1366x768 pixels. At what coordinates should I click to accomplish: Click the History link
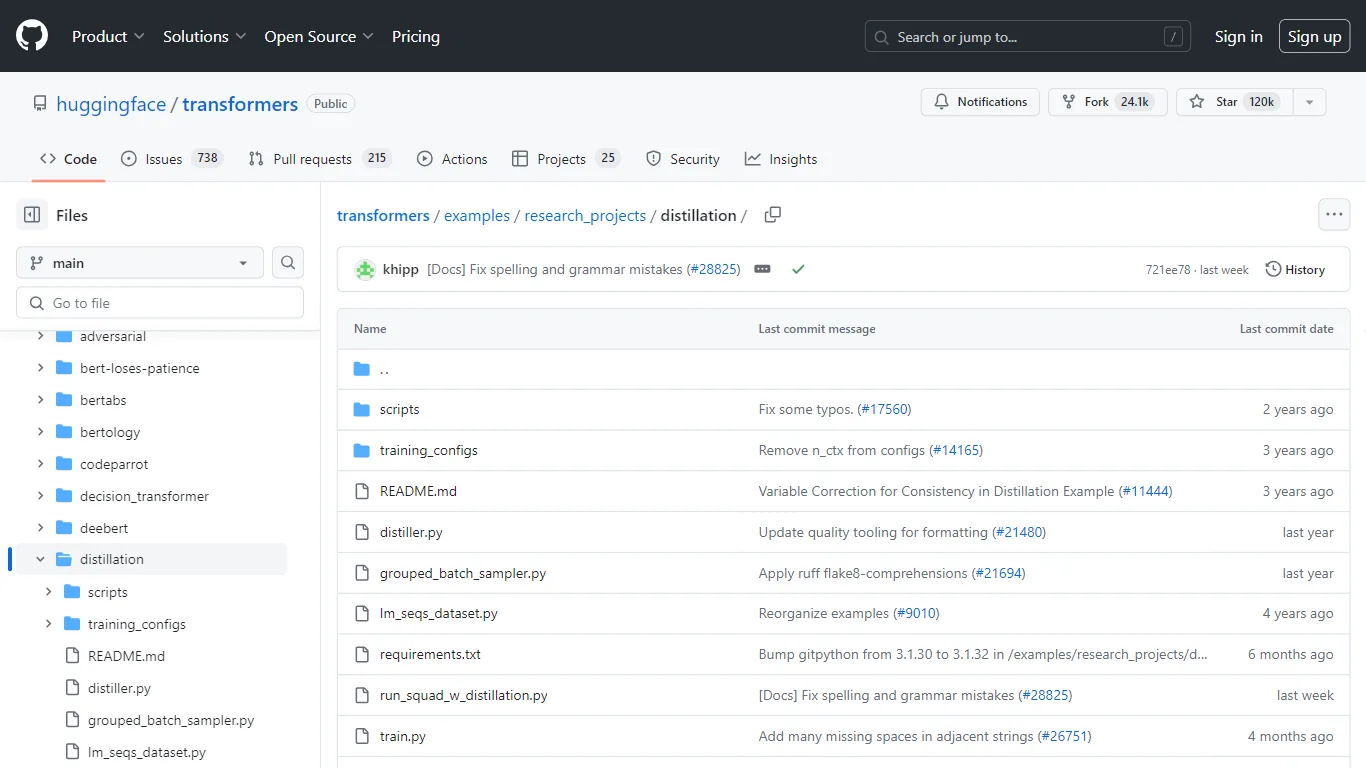[x=1295, y=270]
